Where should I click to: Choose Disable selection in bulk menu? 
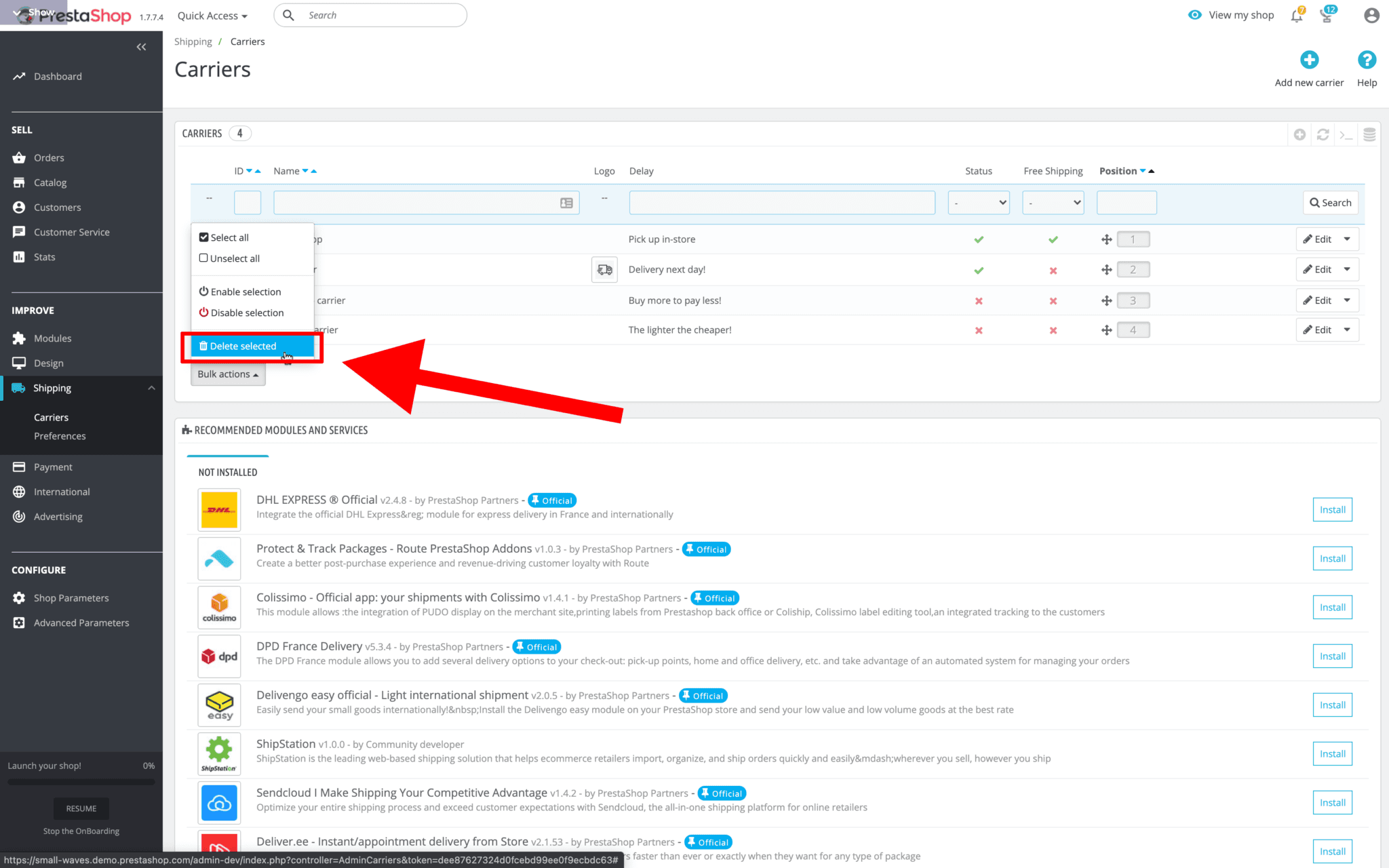point(241,313)
